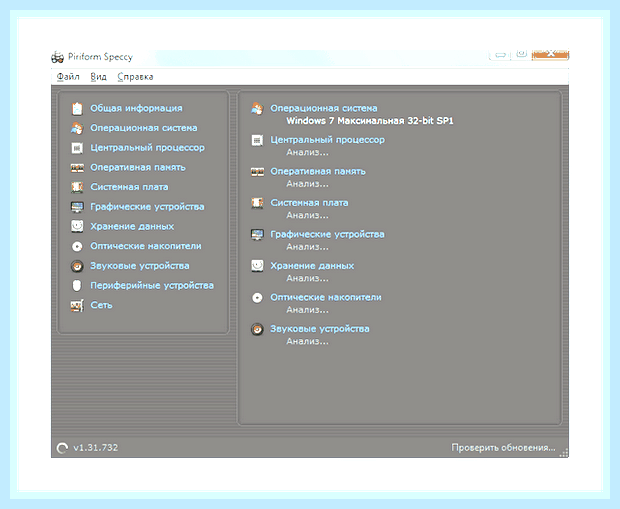
Task: Open Оперативная память link in summary panel
Action: tap(318, 172)
